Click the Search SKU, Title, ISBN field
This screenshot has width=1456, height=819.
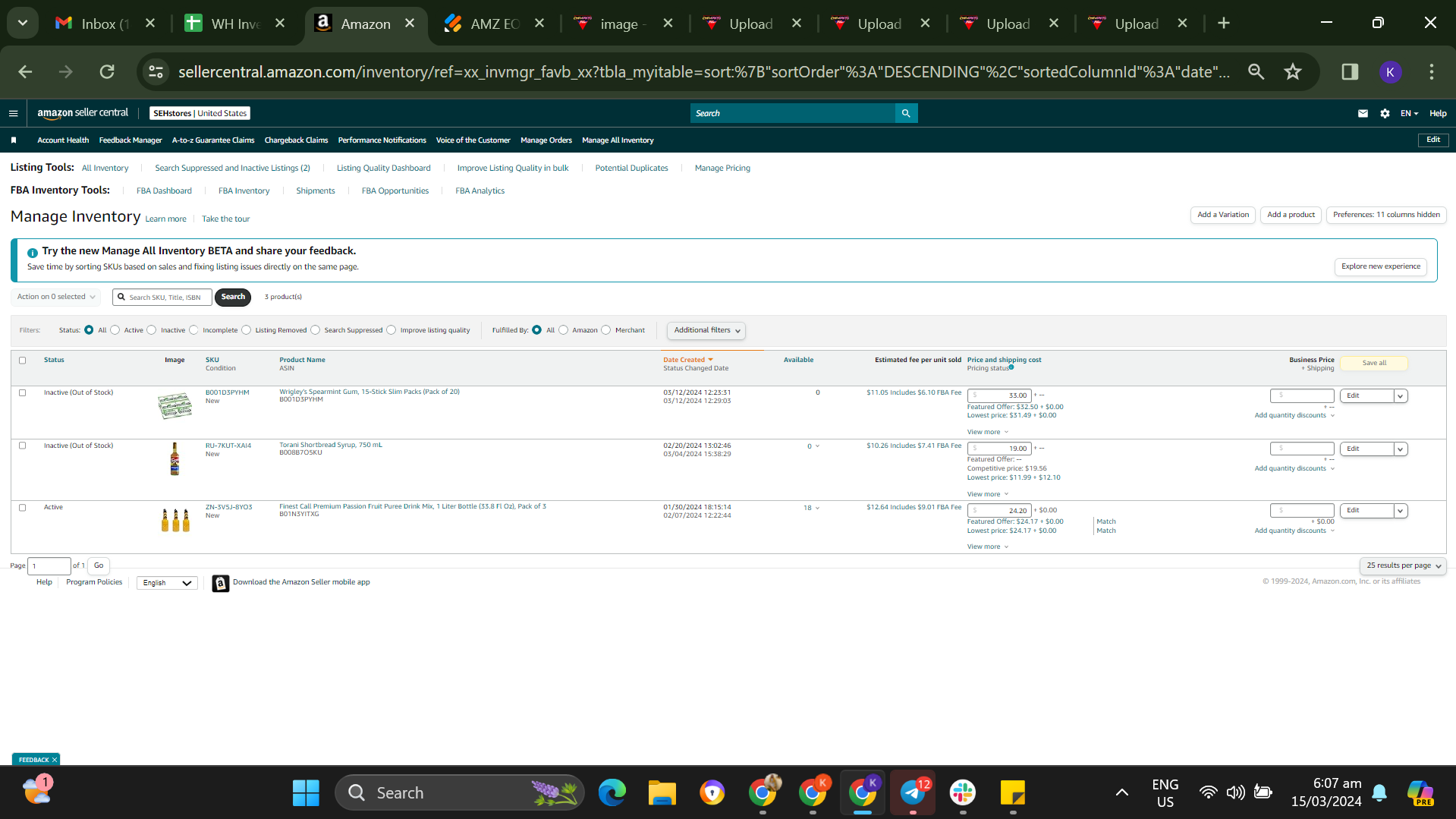point(162,297)
